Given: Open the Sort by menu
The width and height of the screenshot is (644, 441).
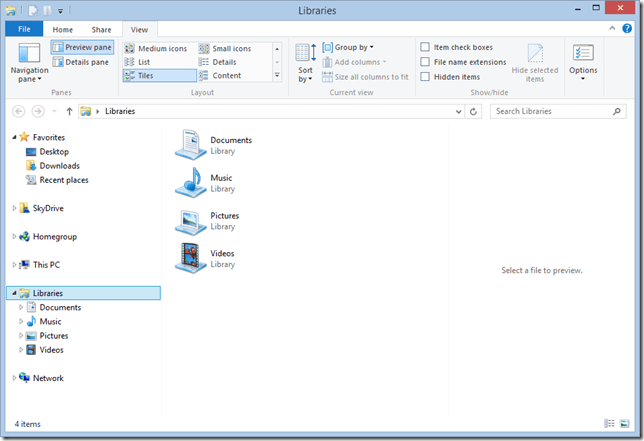Looking at the screenshot, I should (x=306, y=63).
